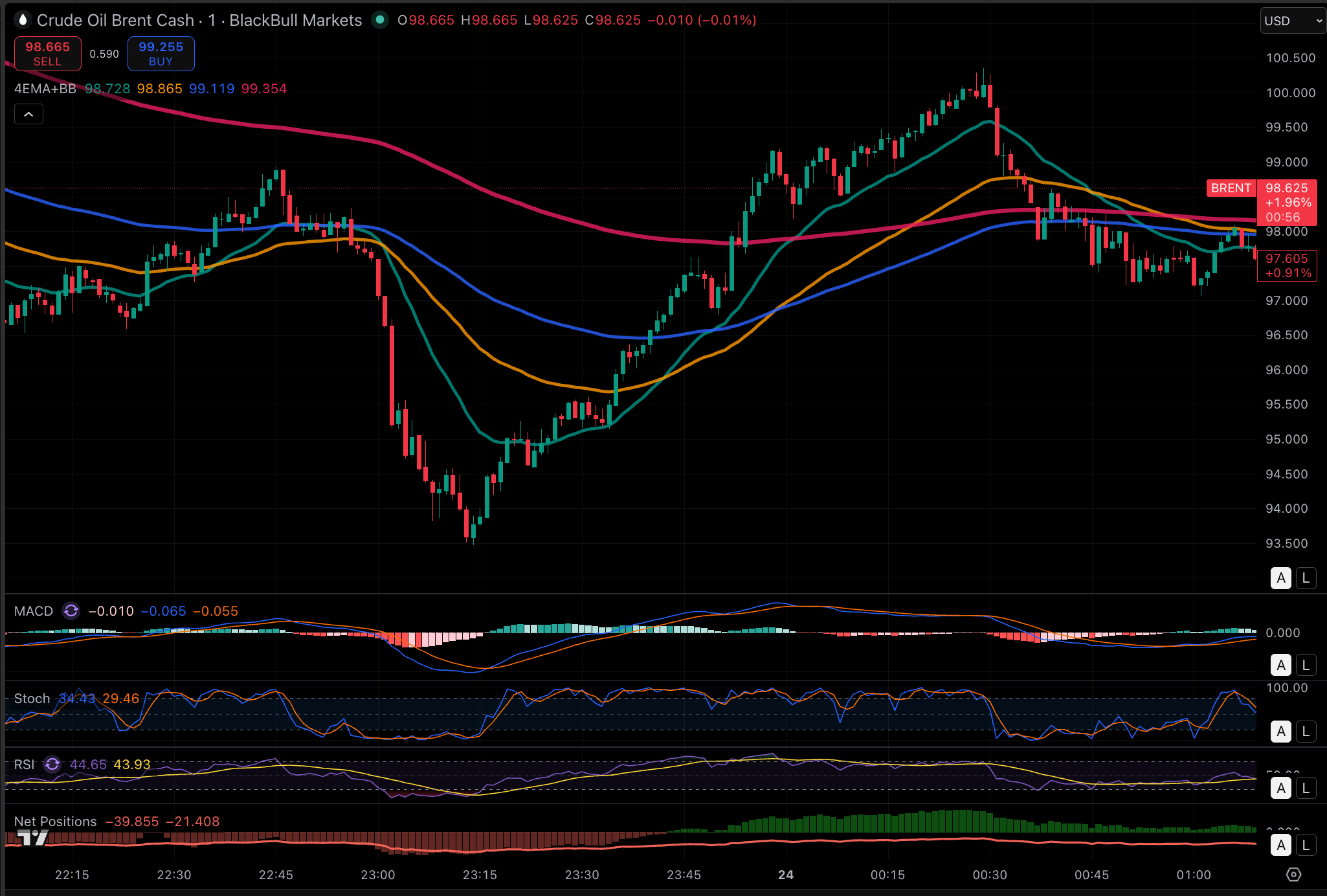Open symbol search via Crude Oil Brent Cash title
The width and height of the screenshot is (1327, 896).
tap(115, 20)
